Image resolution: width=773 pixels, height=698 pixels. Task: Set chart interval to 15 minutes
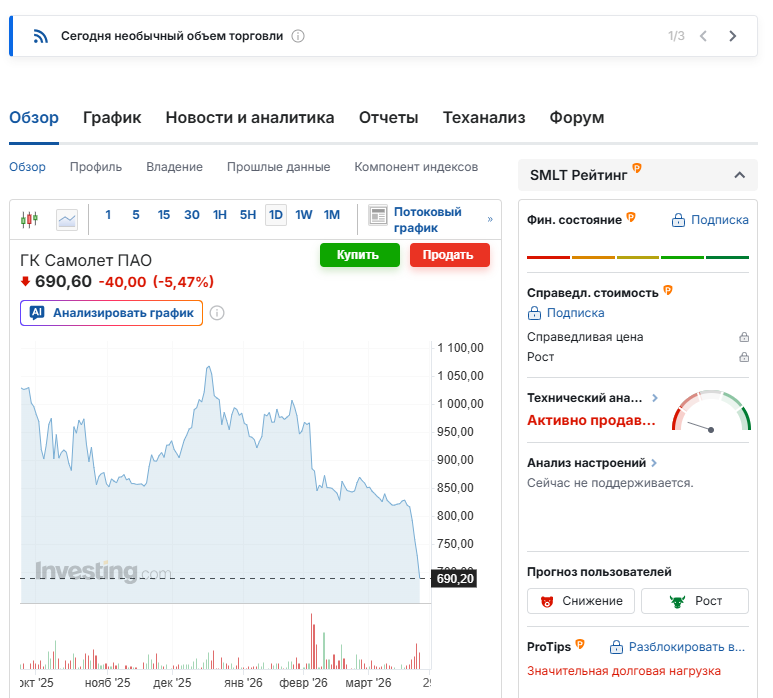pos(164,215)
